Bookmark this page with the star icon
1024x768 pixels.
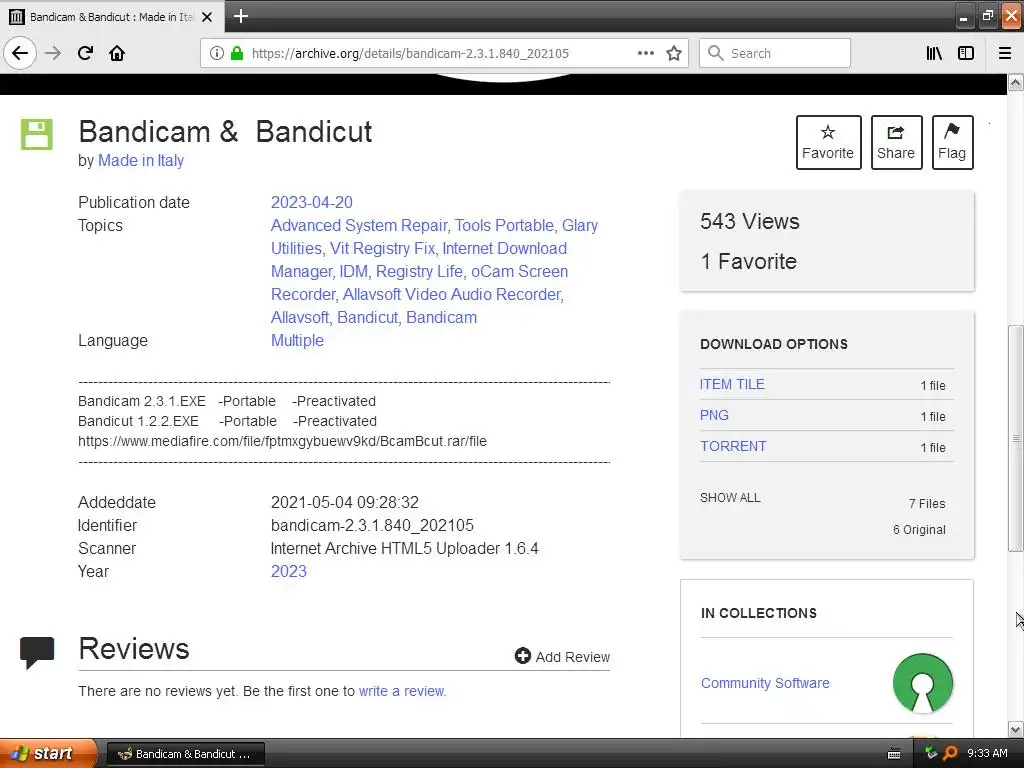(674, 53)
